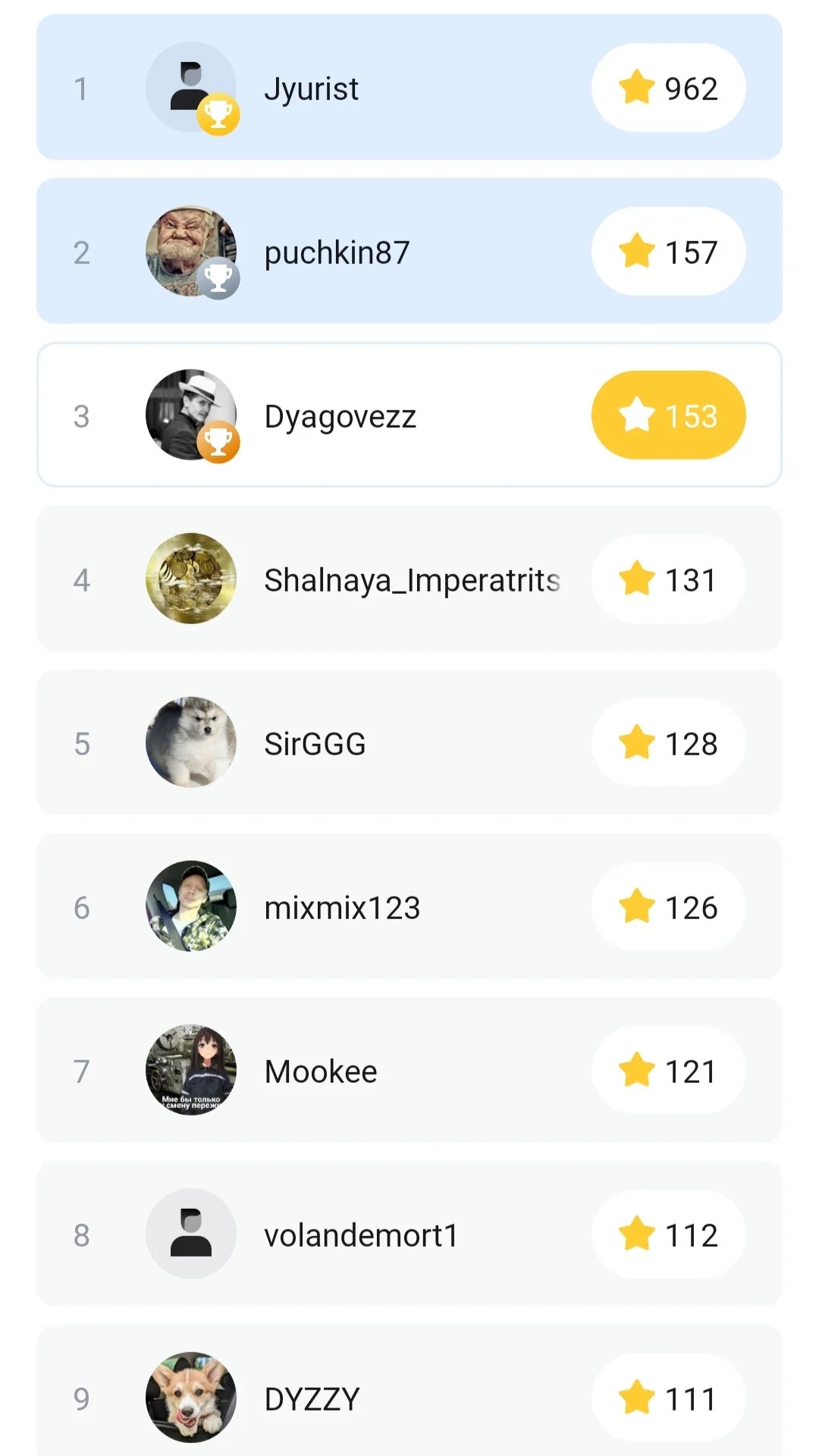Image resolution: width=819 pixels, height=1456 pixels.
Task: Select the Dyagovezz username
Action: [x=340, y=418]
